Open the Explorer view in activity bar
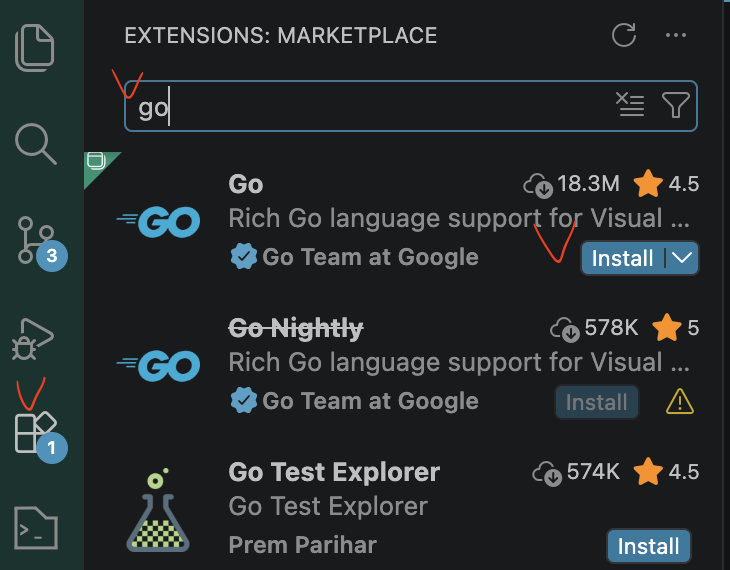The width and height of the screenshot is (730, 570). [36, 47]
